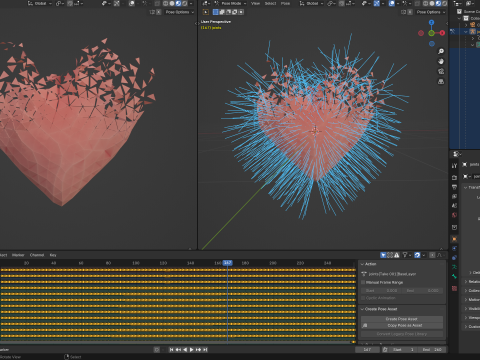This screenshot has width=480, height=360.
Task: Toggle camera view icon in right viewport
Action: pos(441,71)
